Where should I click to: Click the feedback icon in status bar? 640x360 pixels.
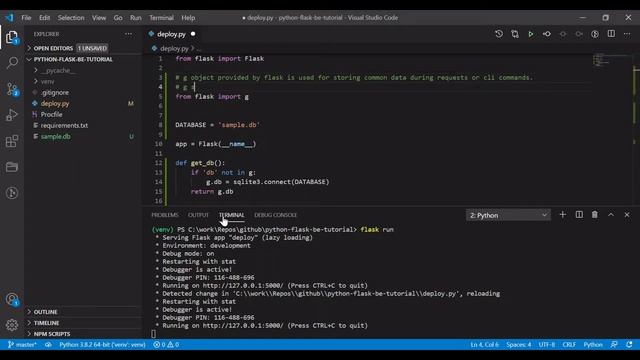pos(614,344)
